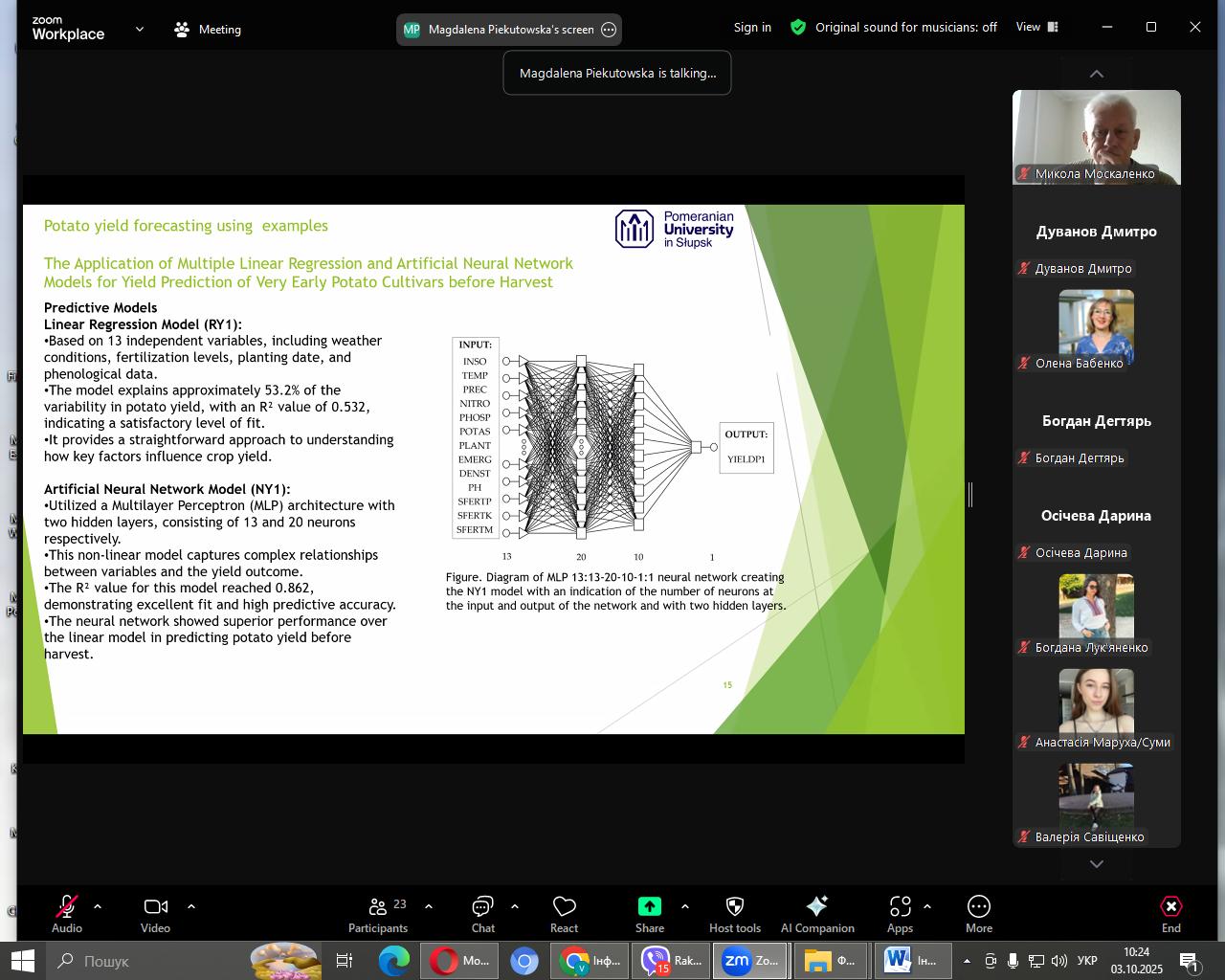Screen dimensions: 1225x980
Task: Click the Sign in link
Action: coord(752,28)
